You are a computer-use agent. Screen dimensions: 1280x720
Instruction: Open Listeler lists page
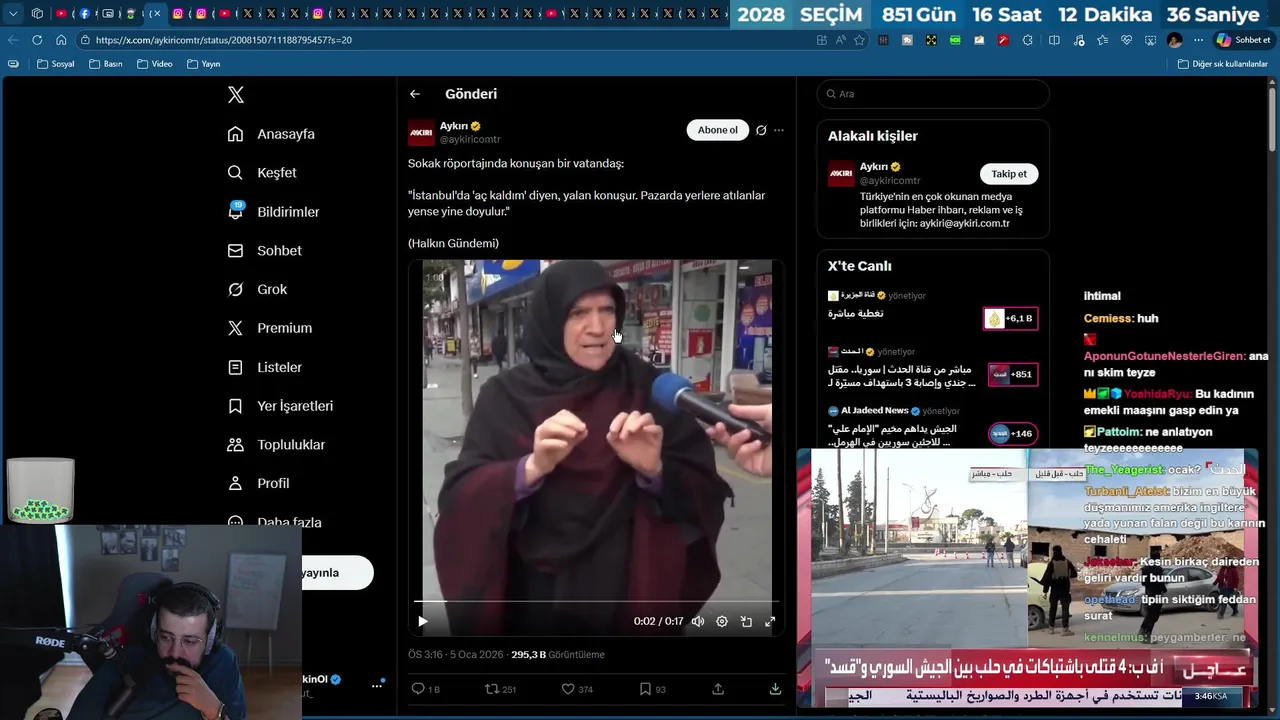point(265,367)
